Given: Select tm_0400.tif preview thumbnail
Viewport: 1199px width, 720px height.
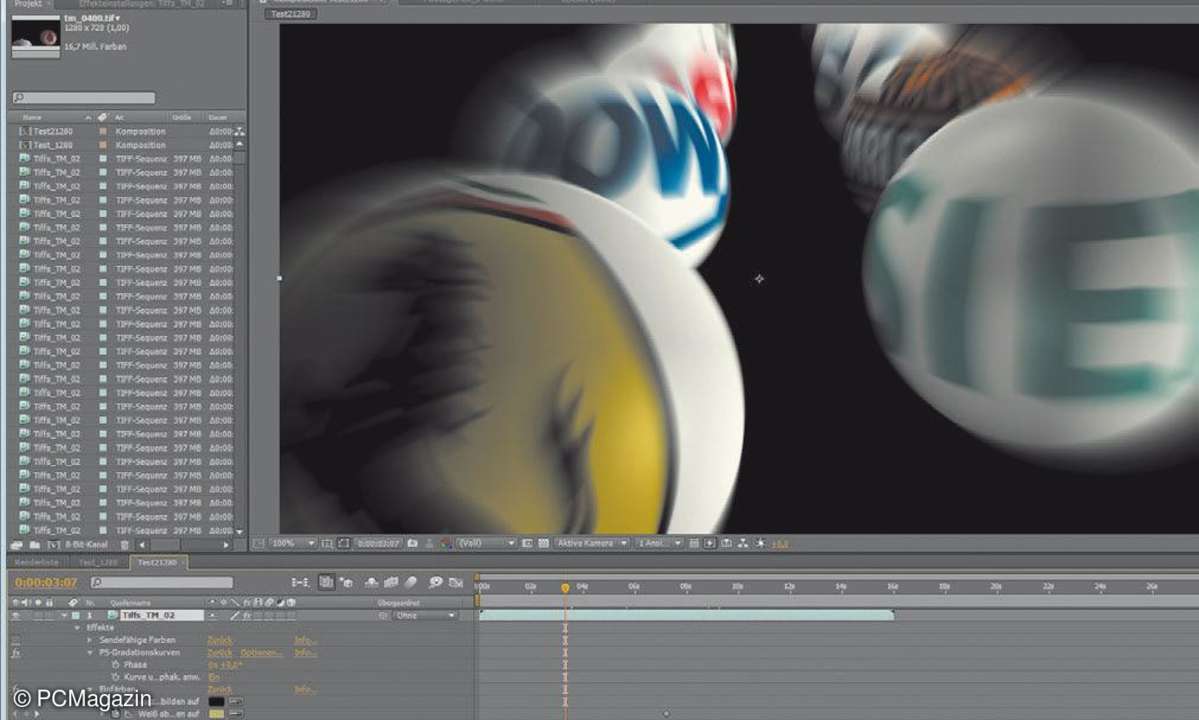Looking at the screenshot, I should tap(36, 36).
